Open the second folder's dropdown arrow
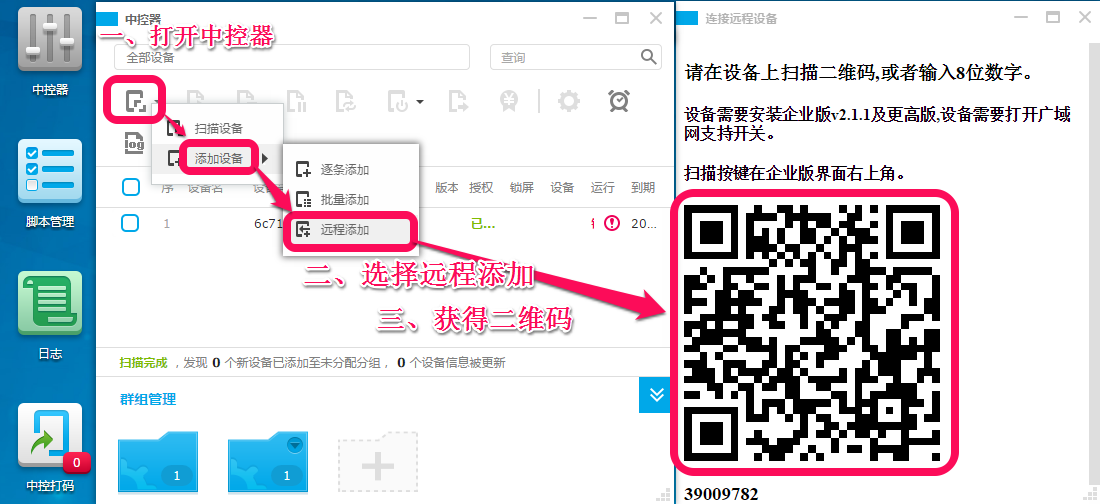This screenshot has height=504, width=1100. click(x=295, y=444)
